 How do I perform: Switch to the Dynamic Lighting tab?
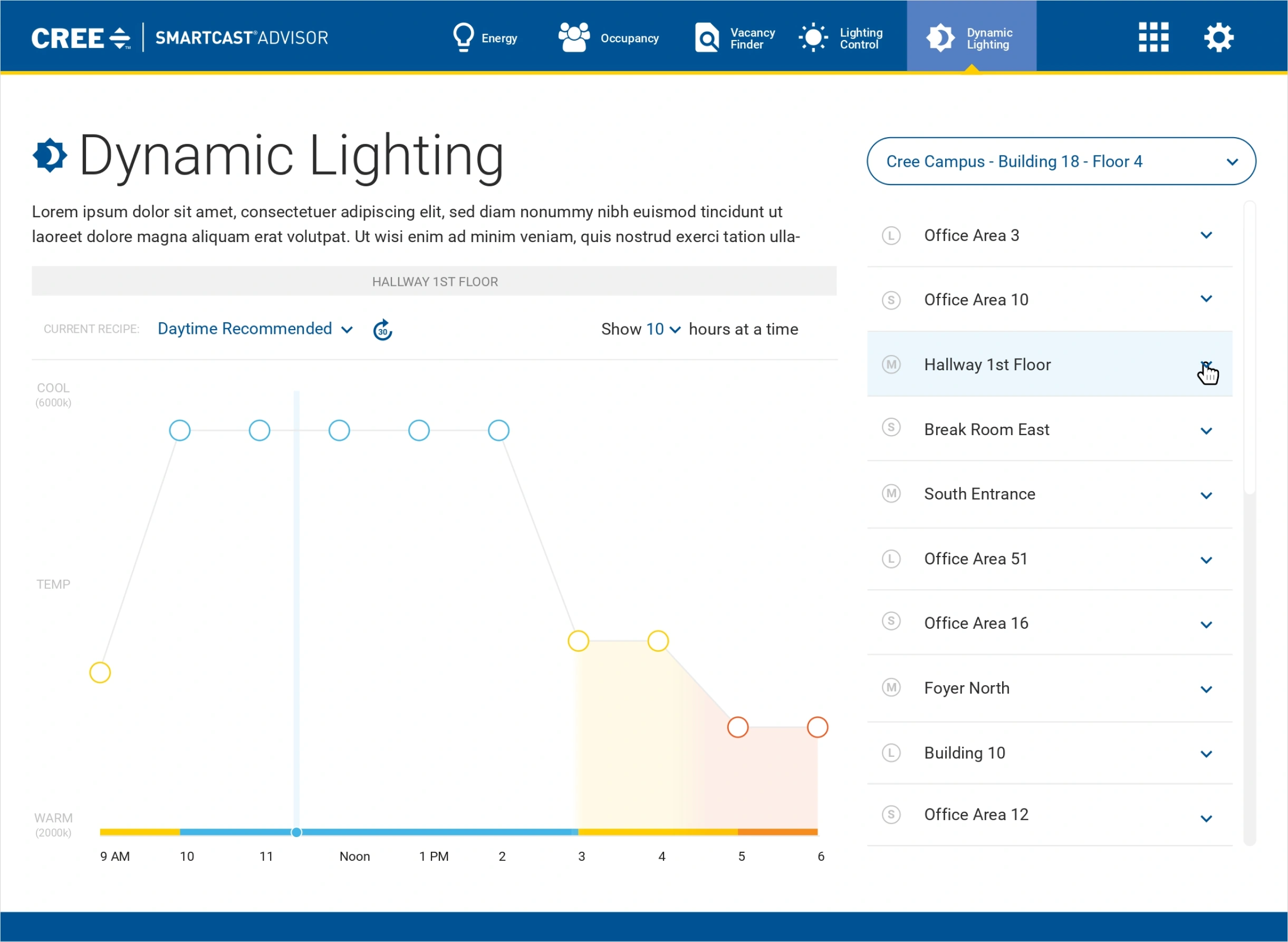(x=971, y=37)
